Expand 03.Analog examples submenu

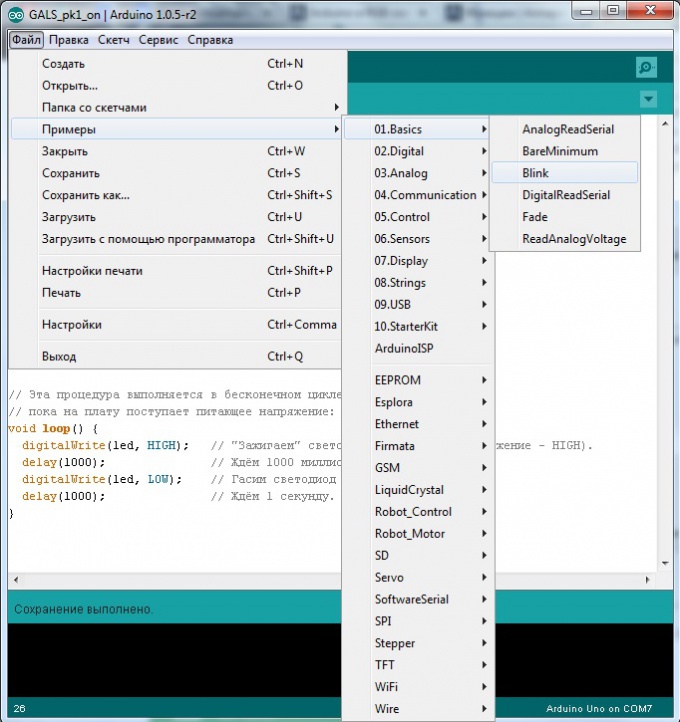418,173
